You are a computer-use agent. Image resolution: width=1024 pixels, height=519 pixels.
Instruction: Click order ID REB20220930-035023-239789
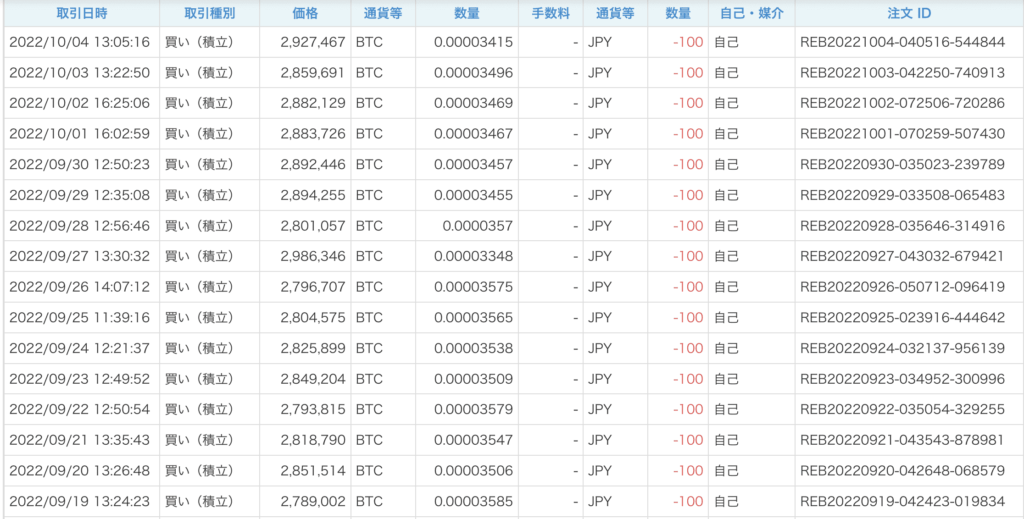pyautogui.click(x=903, y=165)
